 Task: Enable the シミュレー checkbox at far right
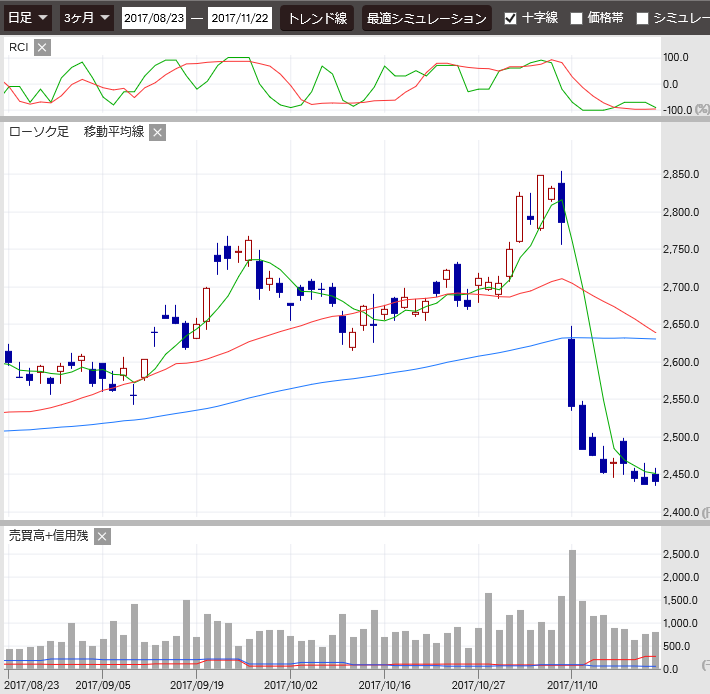click(642, 18)
